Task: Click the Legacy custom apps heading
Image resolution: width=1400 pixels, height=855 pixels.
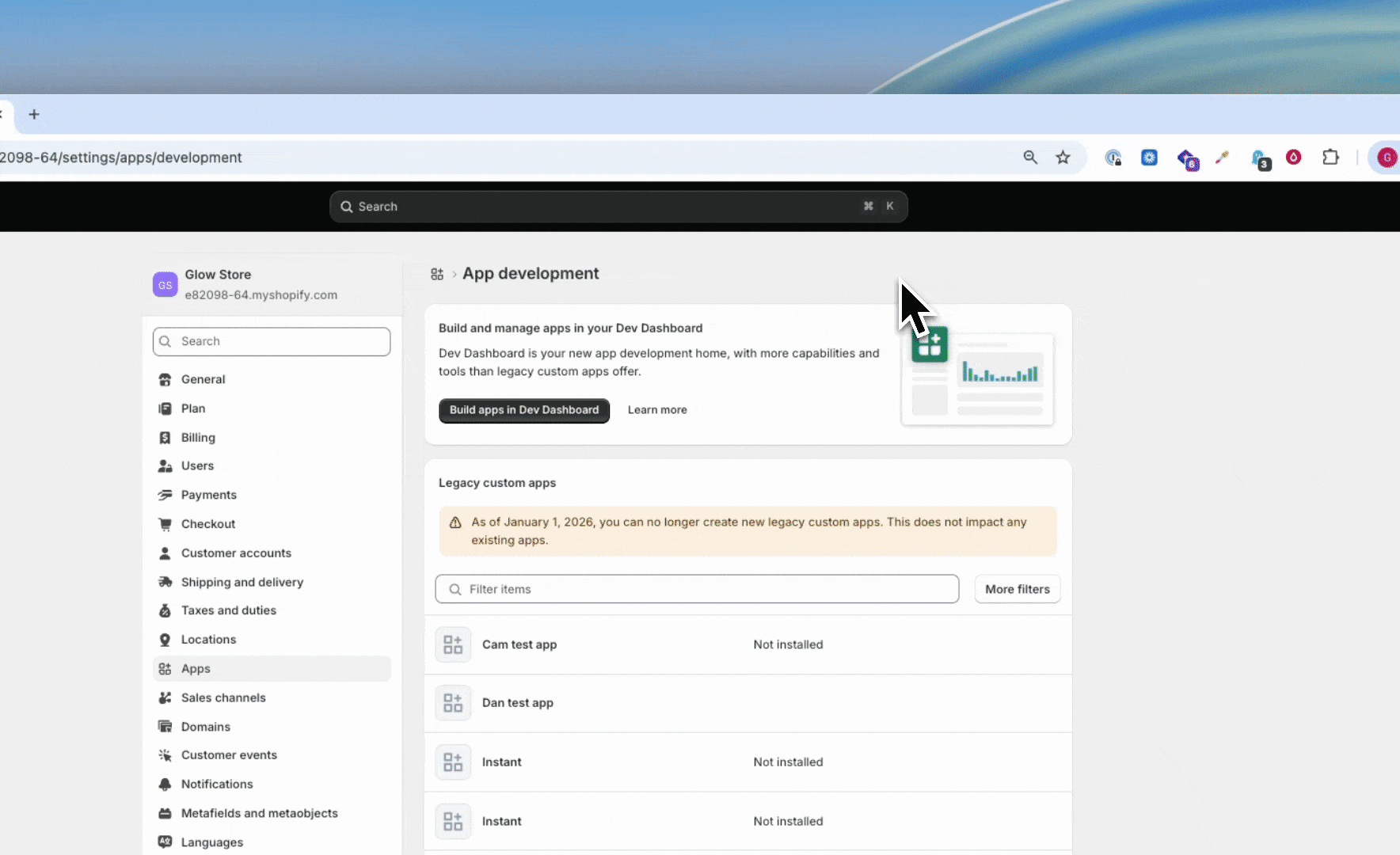Action: click(x=497, y=483)
